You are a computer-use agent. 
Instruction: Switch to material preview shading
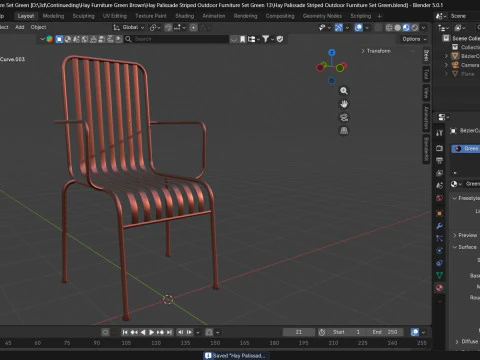click(x=406, y=28)
